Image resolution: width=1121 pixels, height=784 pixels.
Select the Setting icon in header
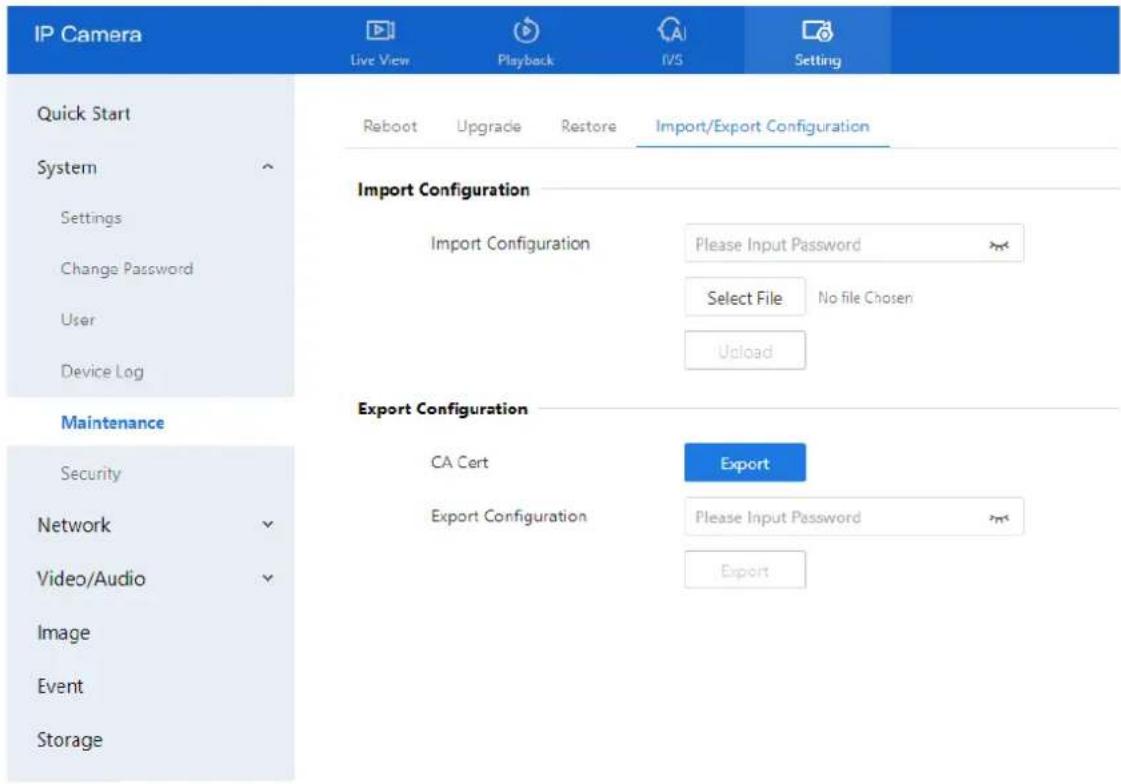pos(817,31)
